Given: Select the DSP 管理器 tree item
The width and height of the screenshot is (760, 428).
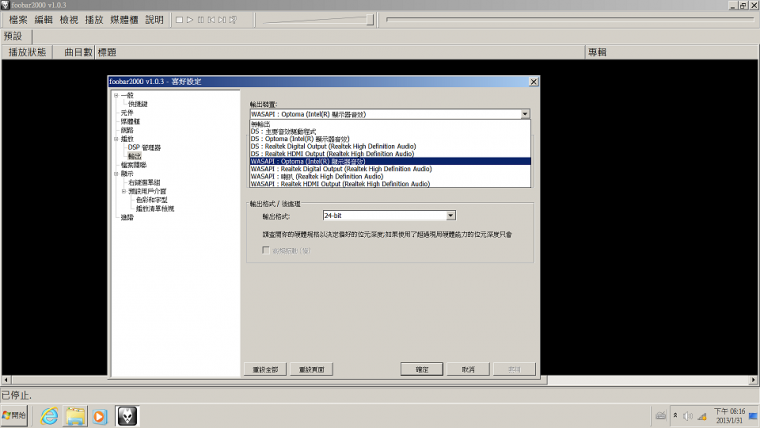Looking at the screenshot, I should (144, 147).
